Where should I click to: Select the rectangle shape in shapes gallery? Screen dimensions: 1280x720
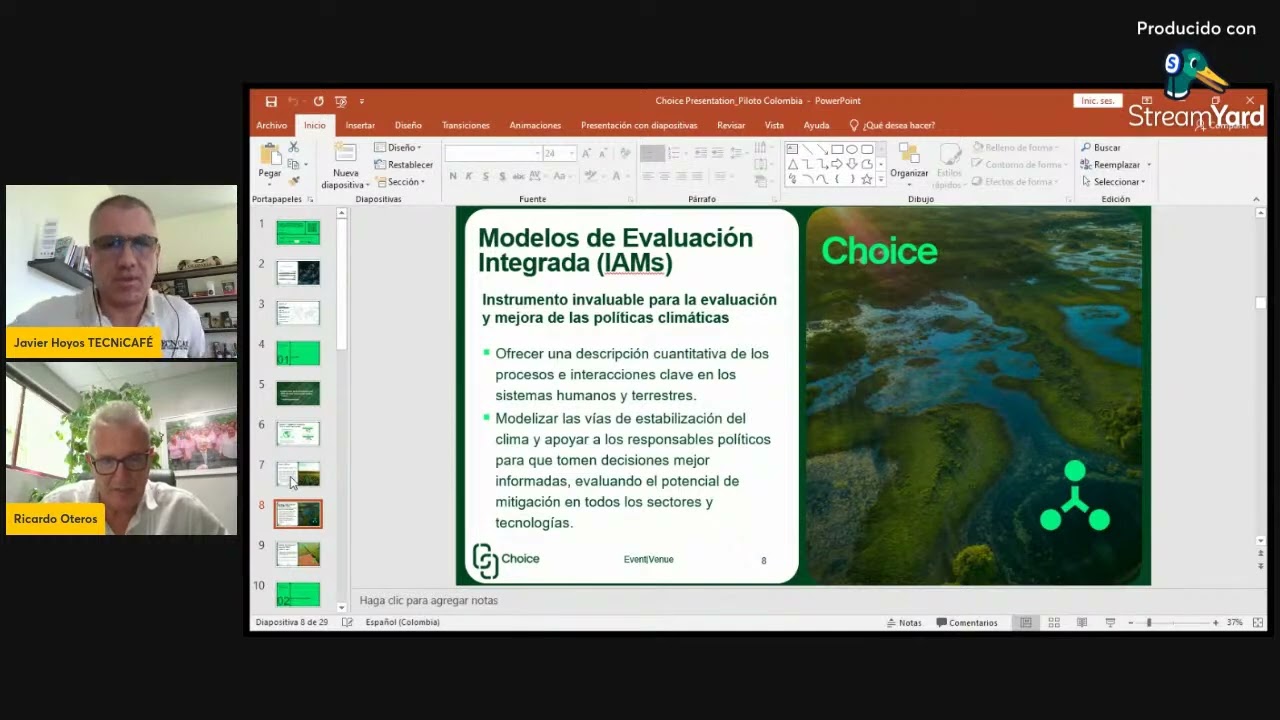pos(837,149)
